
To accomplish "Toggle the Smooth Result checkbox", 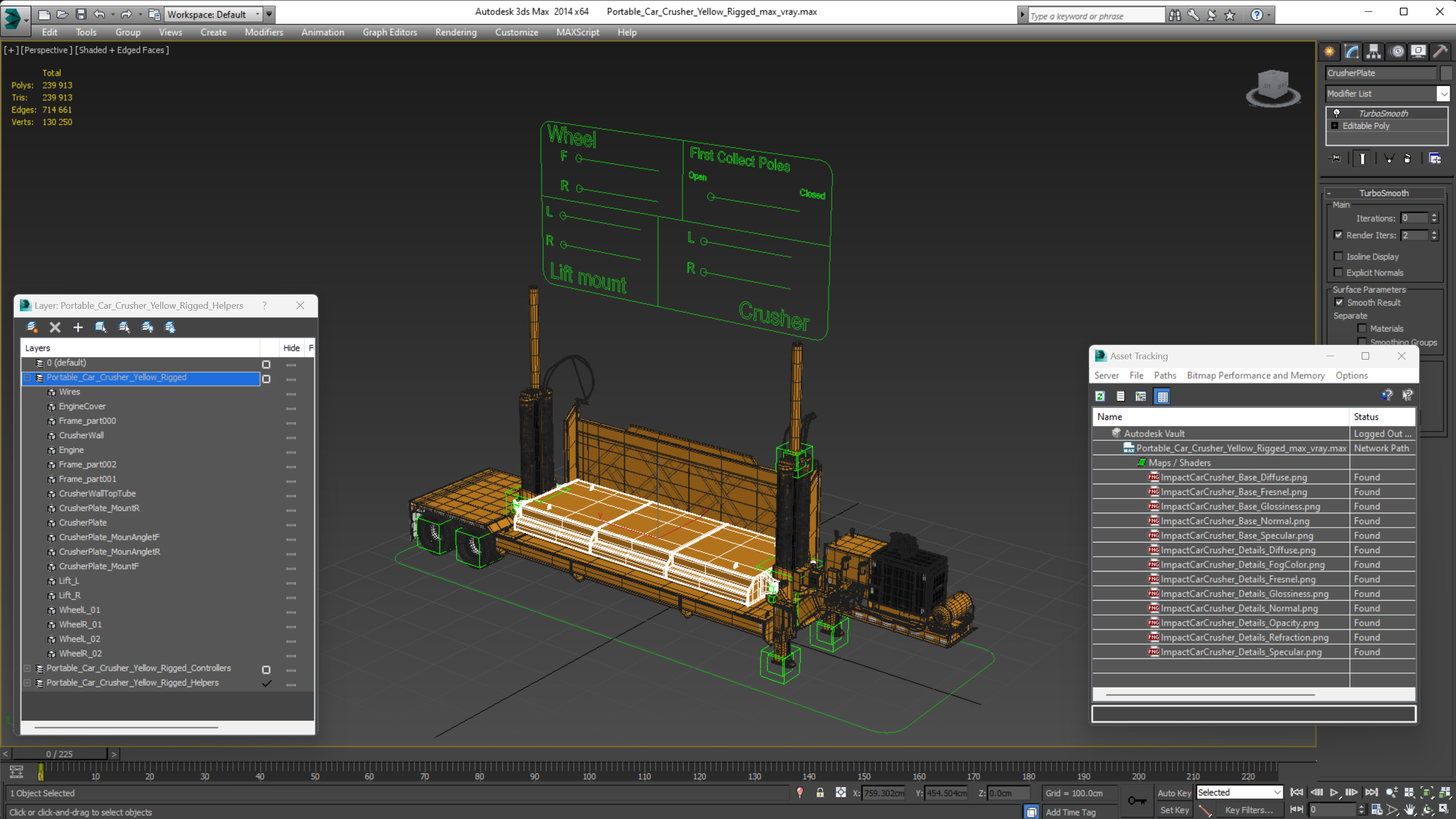I will (1339, 303).
